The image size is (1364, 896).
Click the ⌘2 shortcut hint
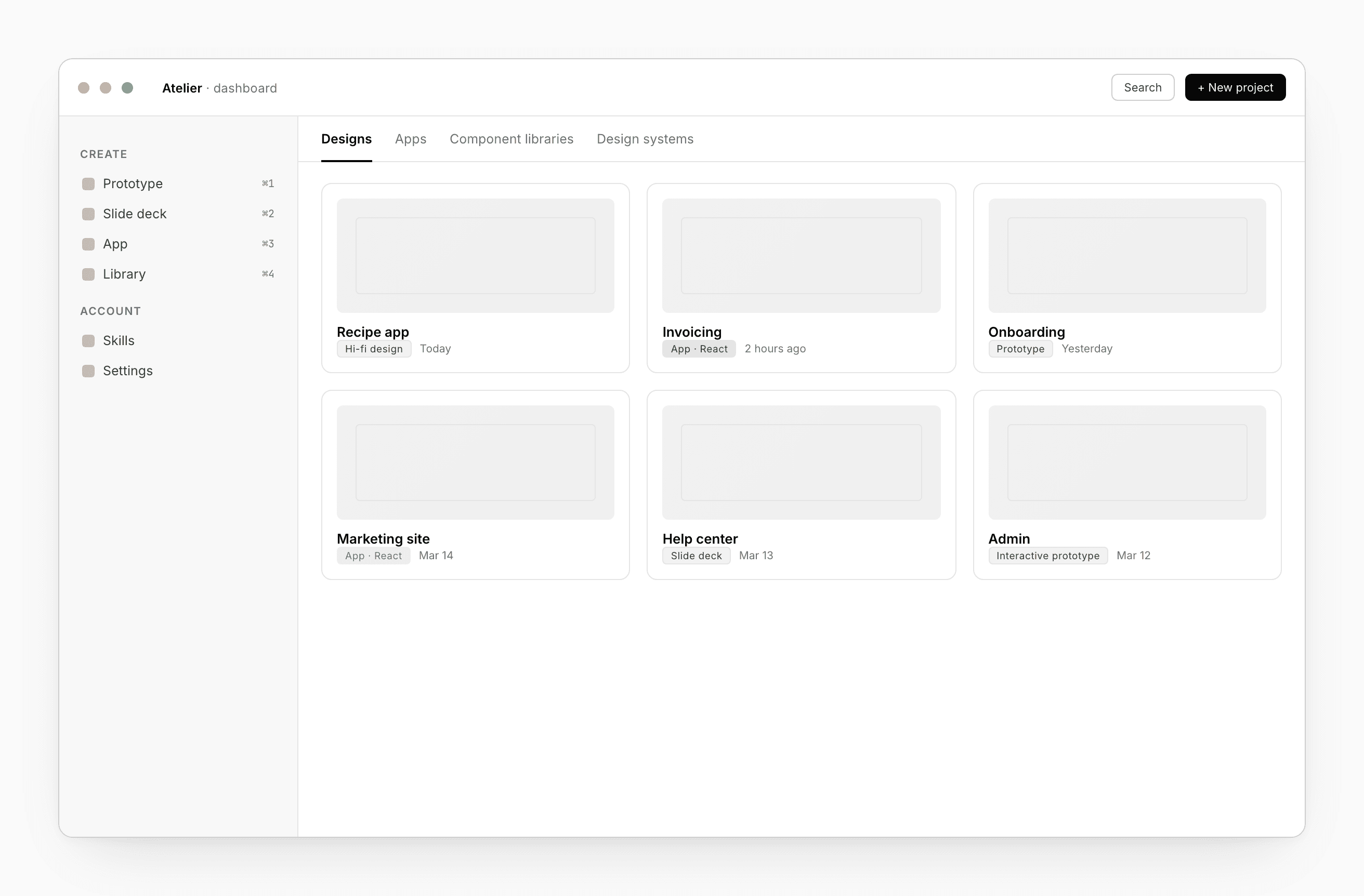268,214
